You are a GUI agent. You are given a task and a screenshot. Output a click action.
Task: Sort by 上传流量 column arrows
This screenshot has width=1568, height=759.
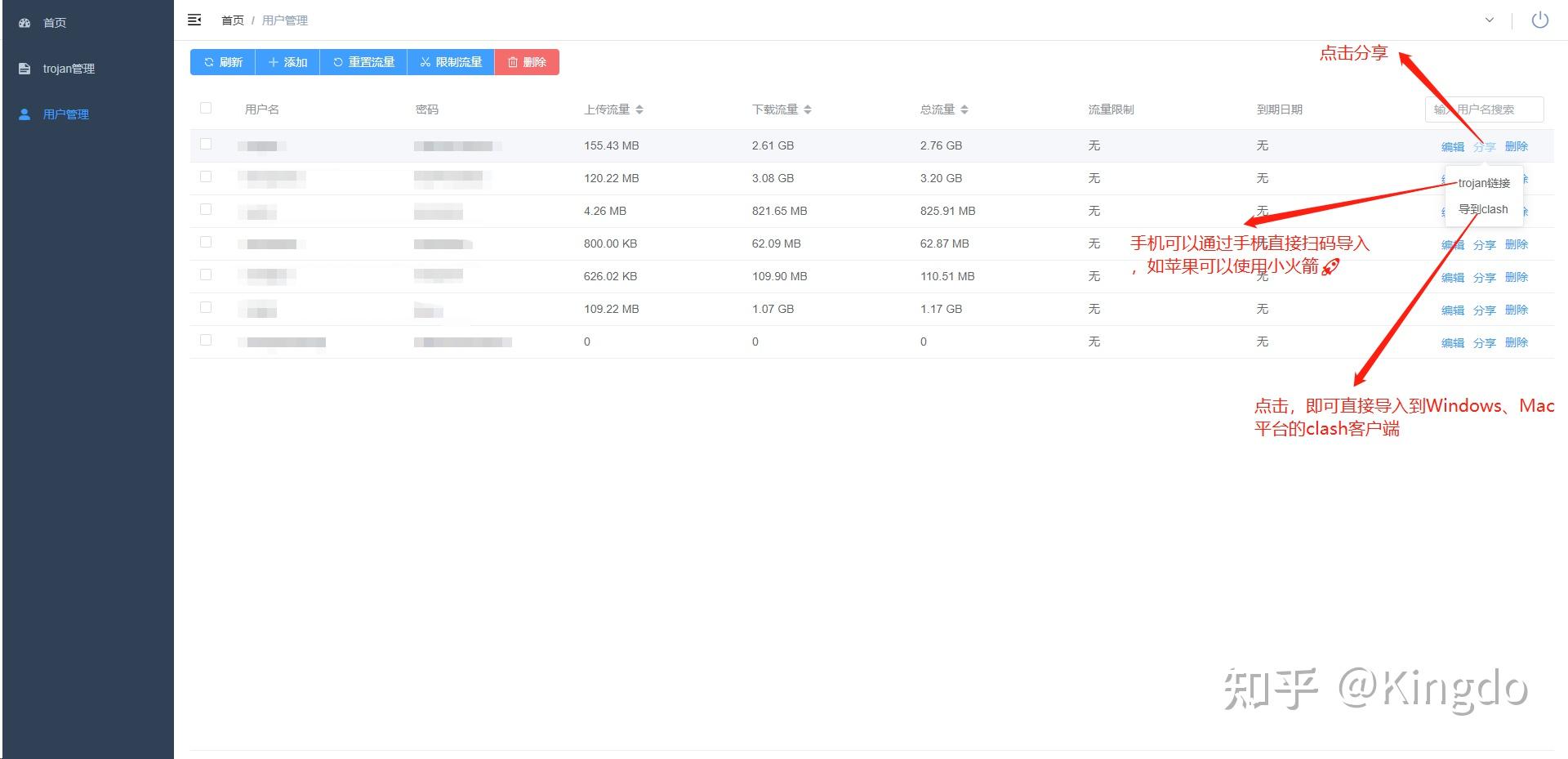(639, 109)
